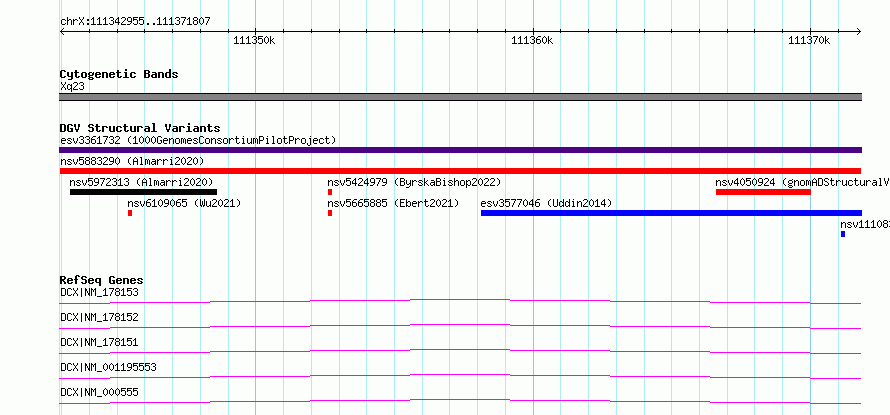Viewport: 890px width, 415px height.
Task: Select the DCX|NM_178153 transcript label
Action: 99,293
